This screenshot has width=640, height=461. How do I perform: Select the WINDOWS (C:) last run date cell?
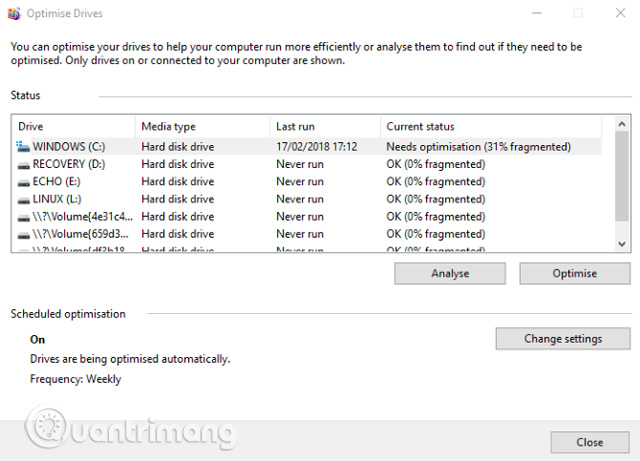pyautogui.click(x=317, y=147)
